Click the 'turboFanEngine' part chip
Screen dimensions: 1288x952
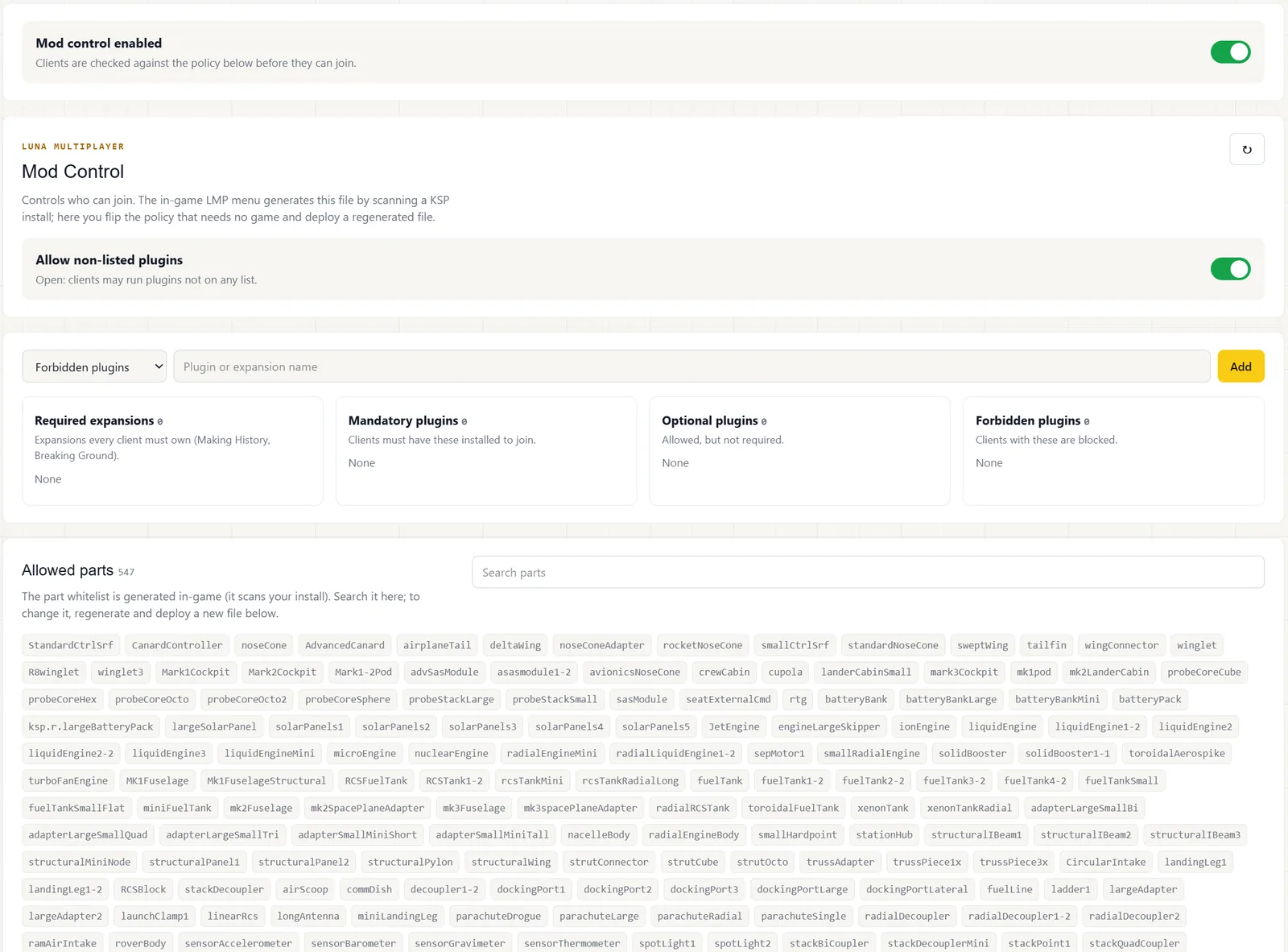coord(68,780)
